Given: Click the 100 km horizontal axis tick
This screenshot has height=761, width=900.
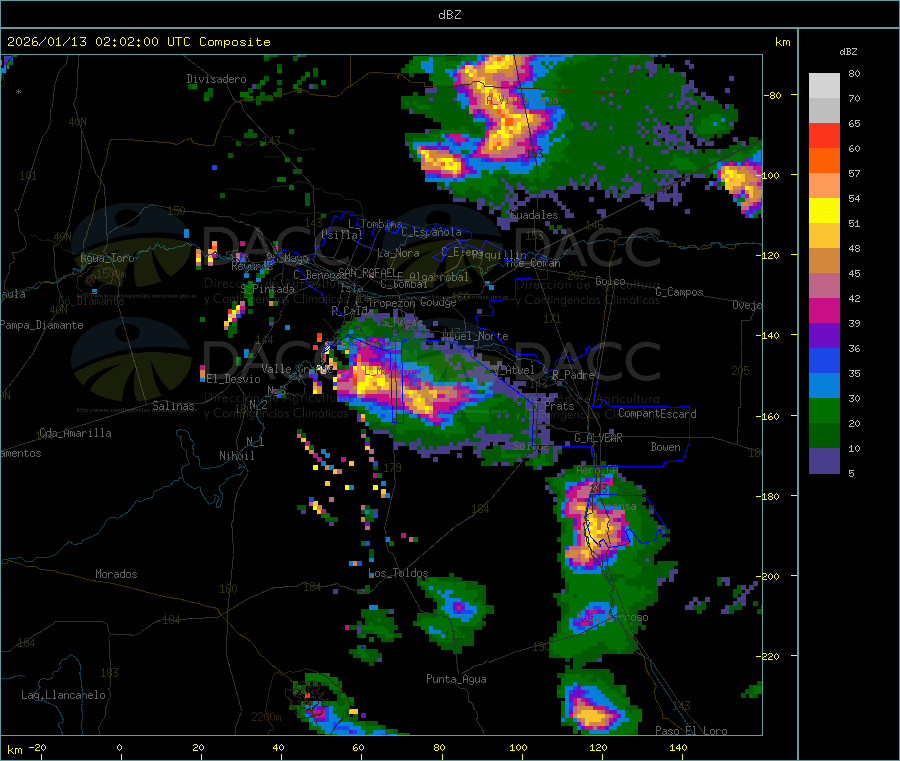Looking at the screenshot, I should pos(518,747).
